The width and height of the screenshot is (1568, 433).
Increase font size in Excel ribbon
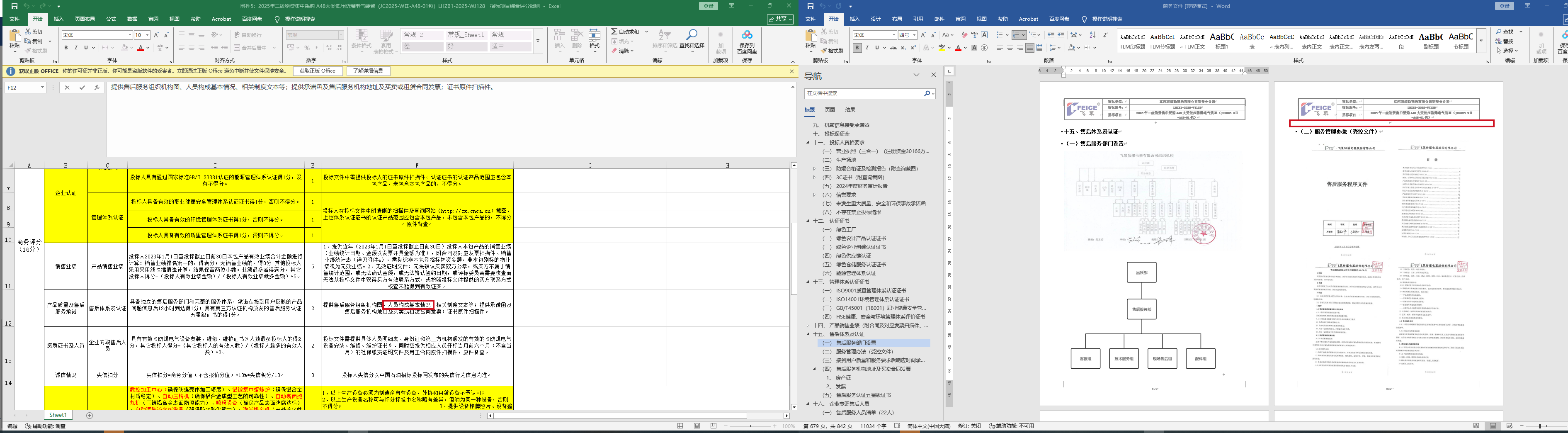pos(156,35)
